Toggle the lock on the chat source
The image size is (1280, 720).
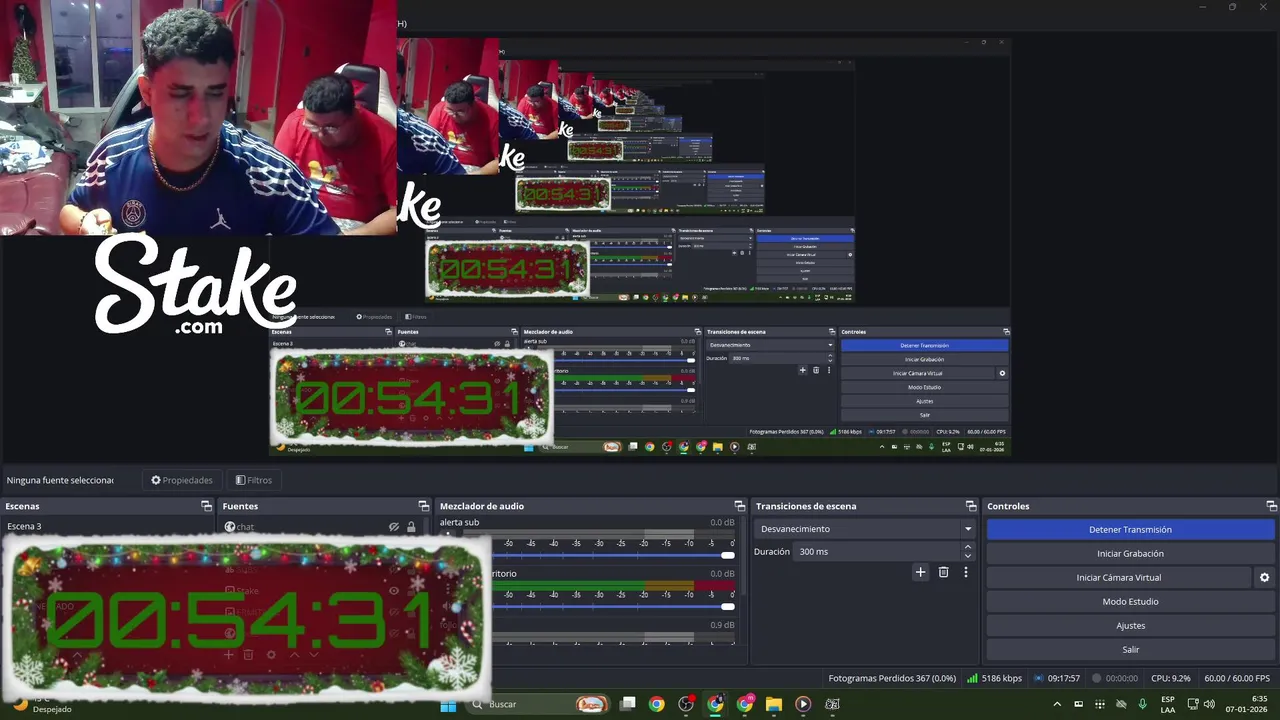(x=411, y=527)
